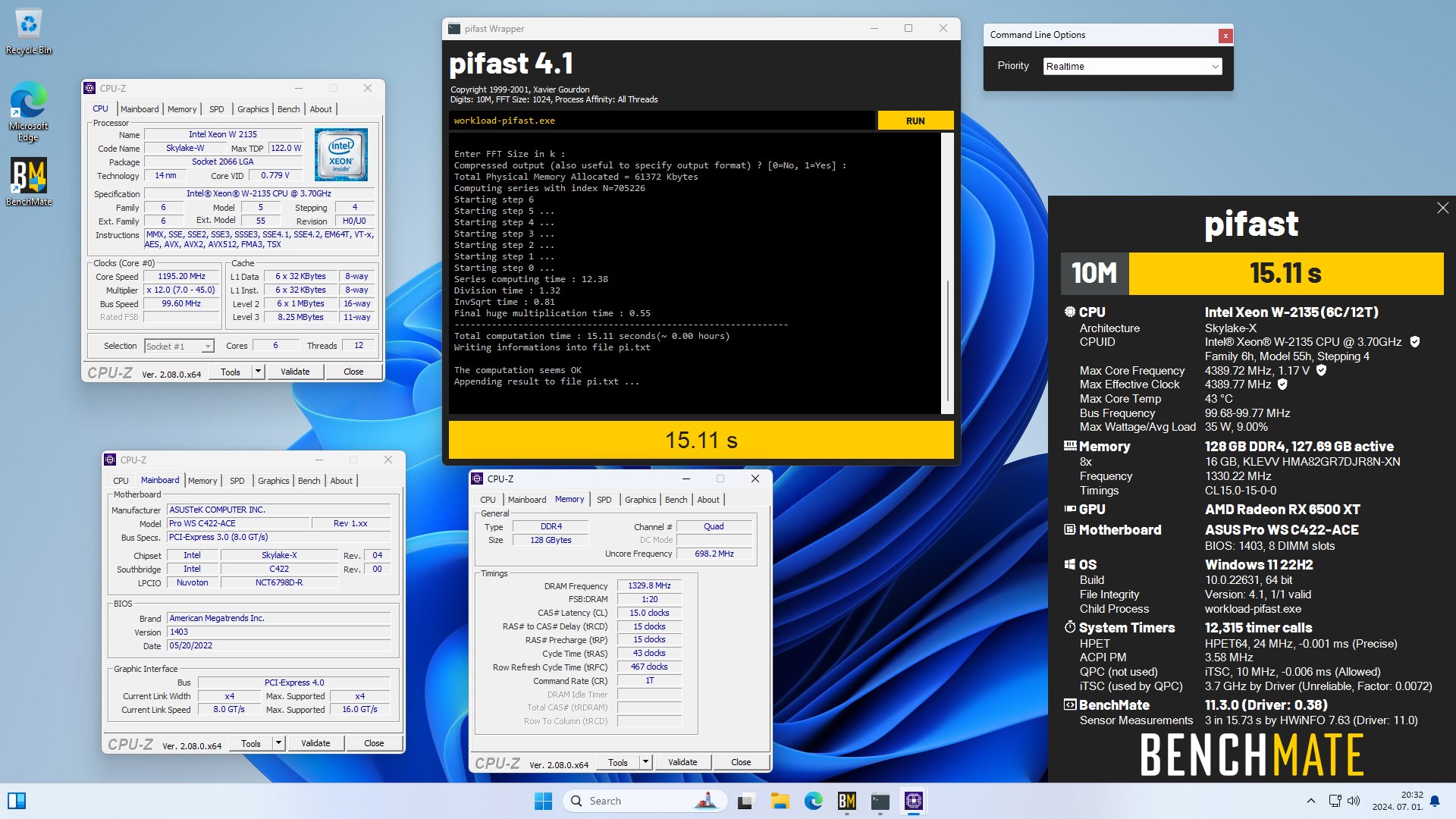1456x819 pixels.
Task: Click the Intel Xeon logo in CPU-Z
Action: 341,155
